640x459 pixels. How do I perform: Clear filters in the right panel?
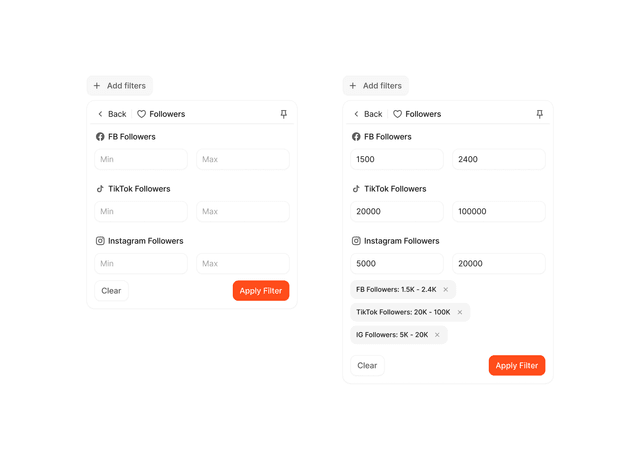click(x=367, y=366)
